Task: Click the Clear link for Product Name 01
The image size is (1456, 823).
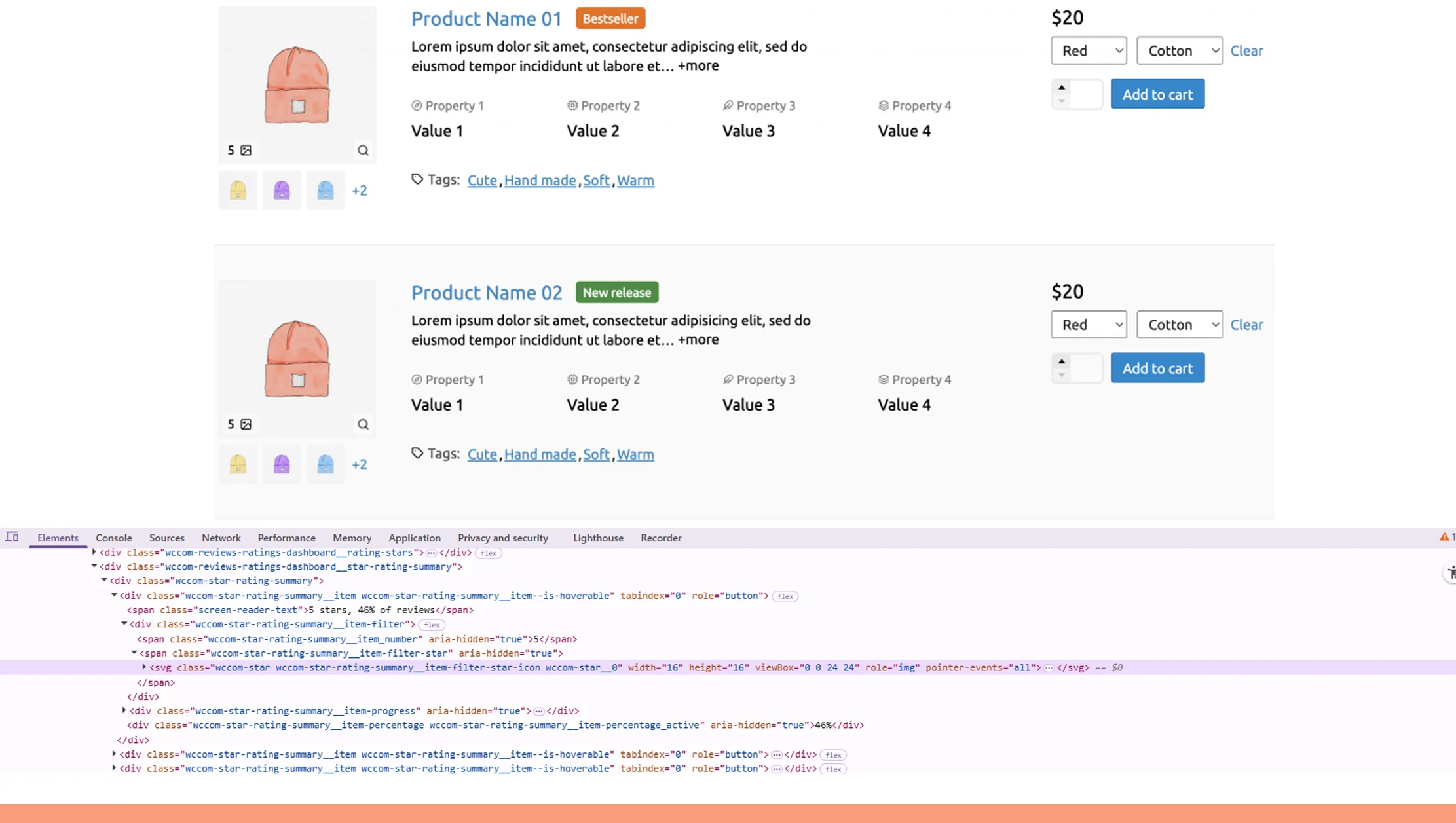Action: 1246,50
